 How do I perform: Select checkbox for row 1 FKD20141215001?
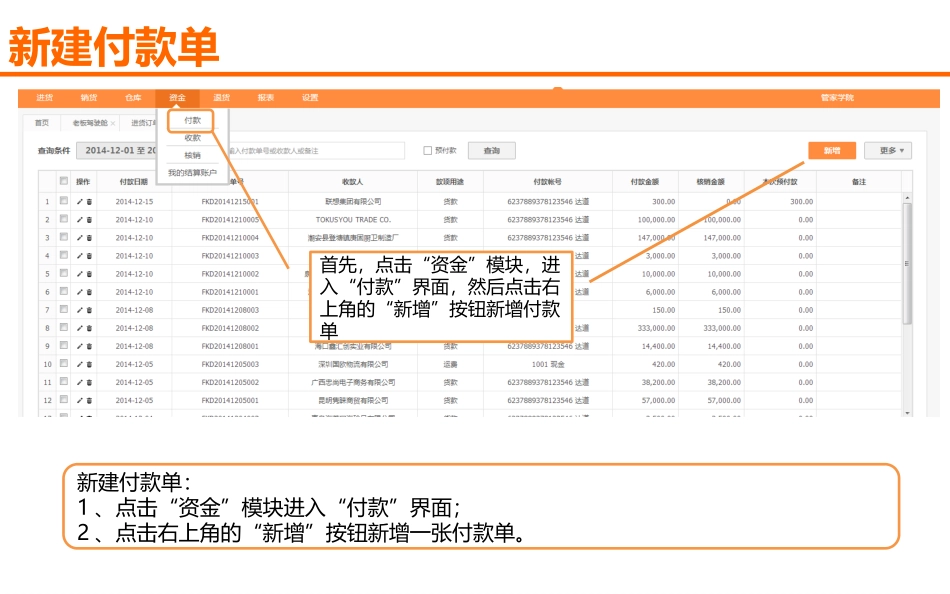click(x=64, y=201)
